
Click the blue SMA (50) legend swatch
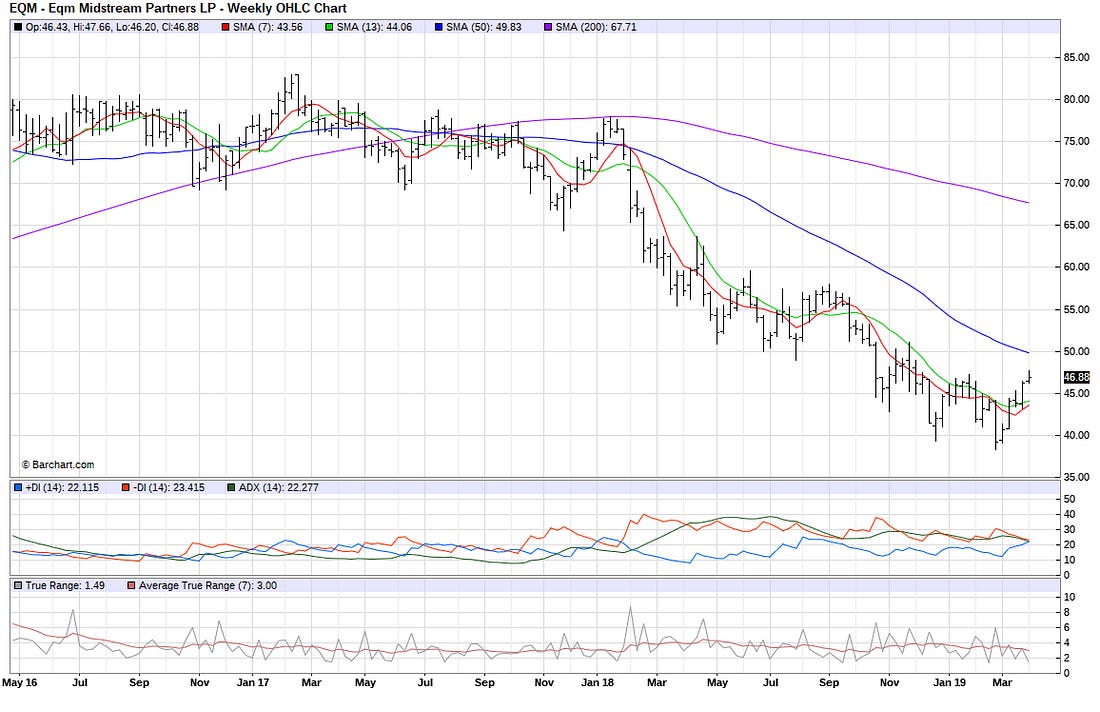pos(438,27)
